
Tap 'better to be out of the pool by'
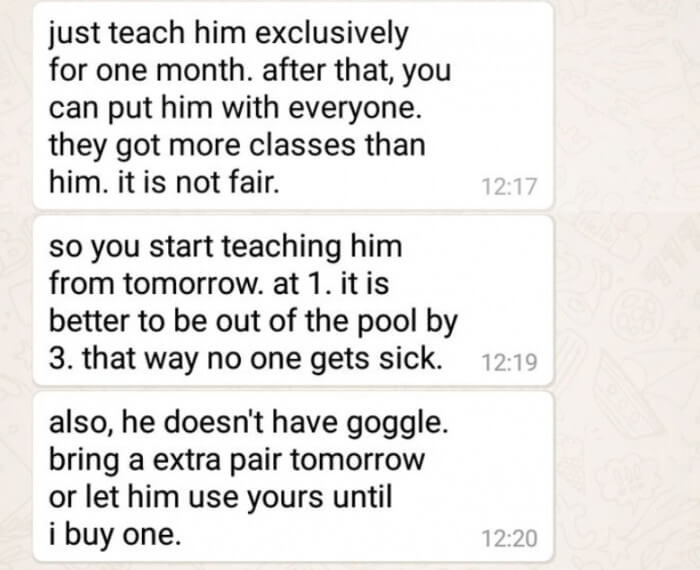[253, 322]
